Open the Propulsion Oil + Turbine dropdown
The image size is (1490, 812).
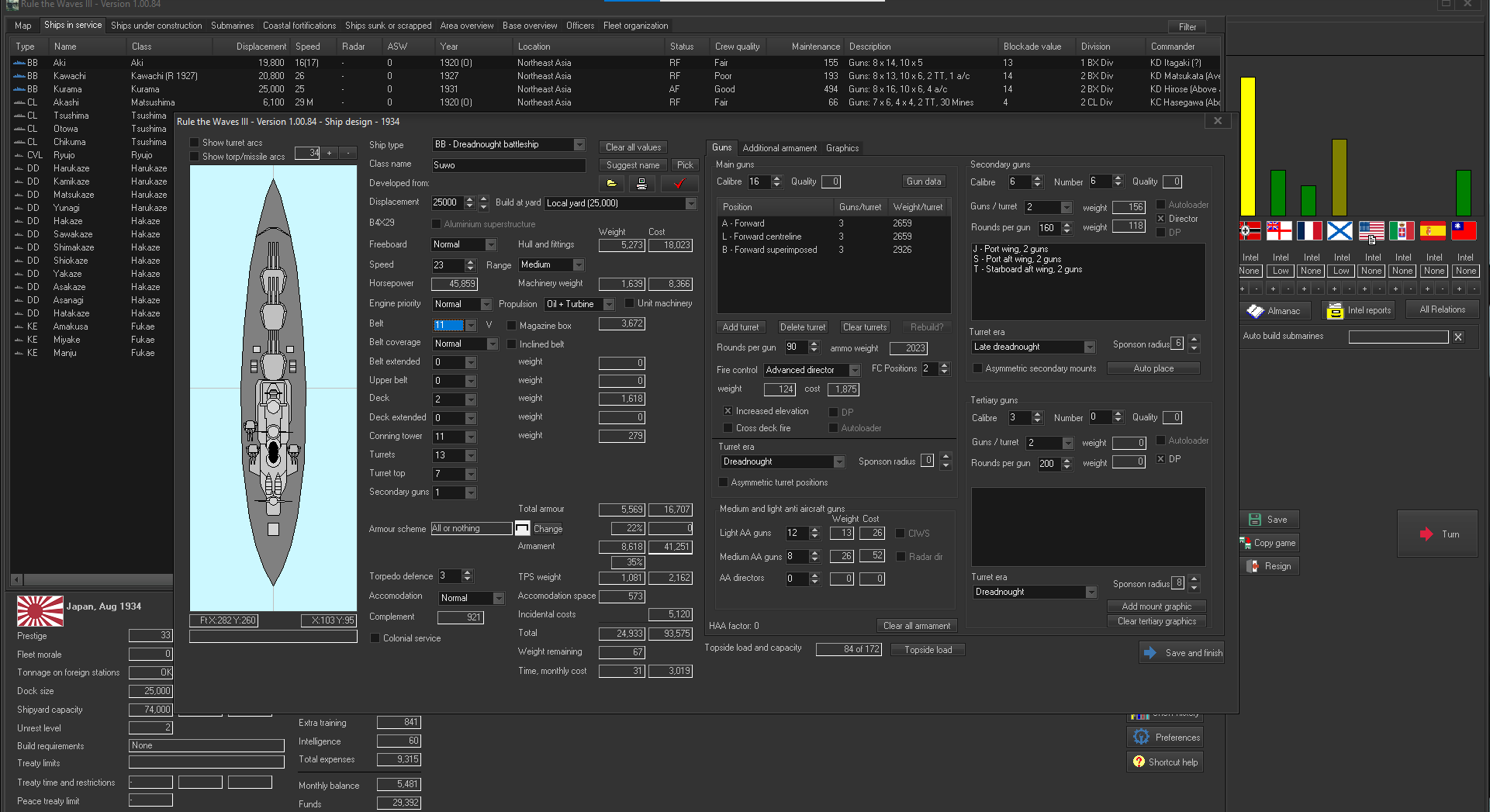[x=609, y=304]
